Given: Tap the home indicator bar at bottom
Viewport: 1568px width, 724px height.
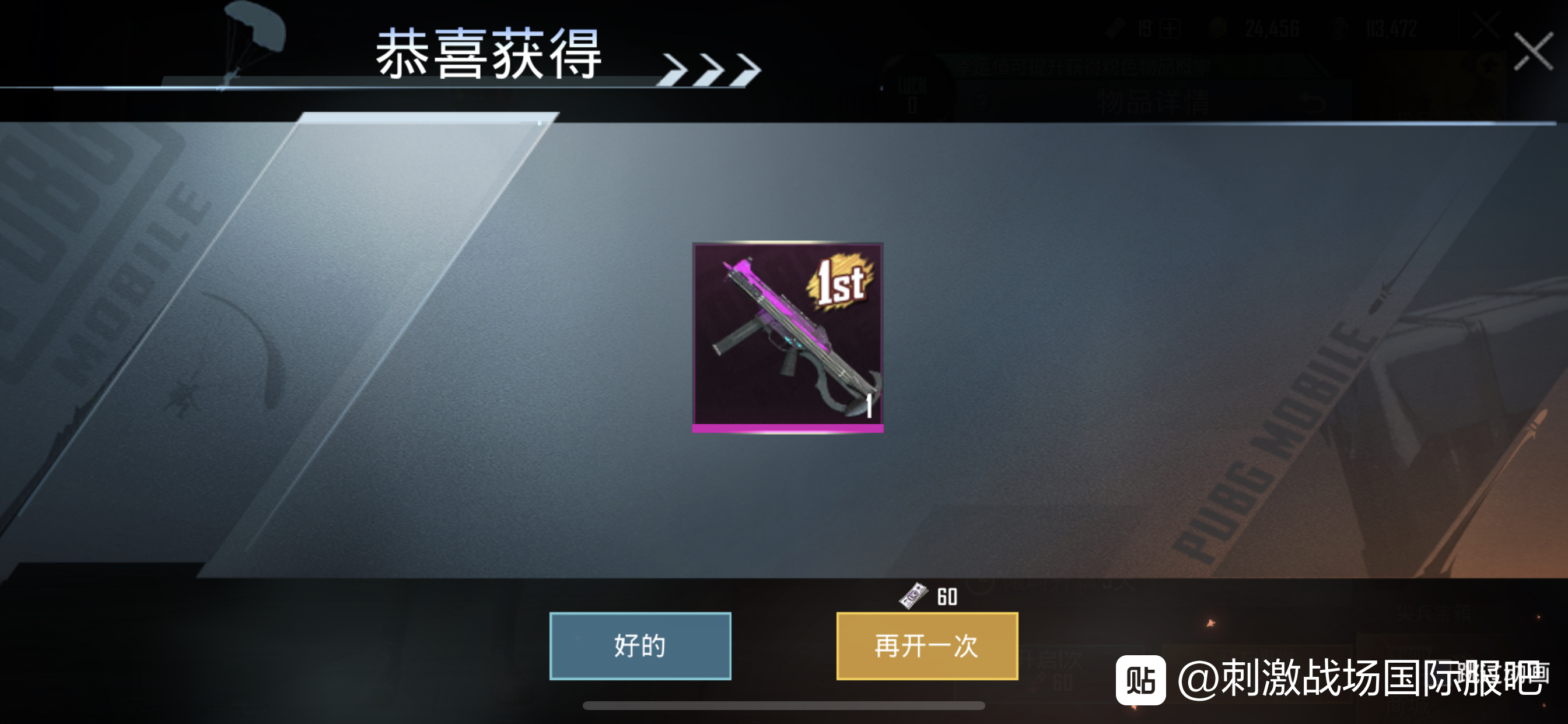Looking at the screenshot, I should click(783, 706).
